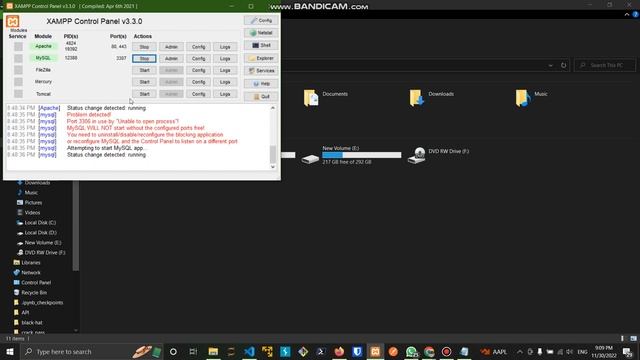The height and width of the screenshot is (360, 640).
Task: Open Tomcat Logs
Action: pos(225,94)
